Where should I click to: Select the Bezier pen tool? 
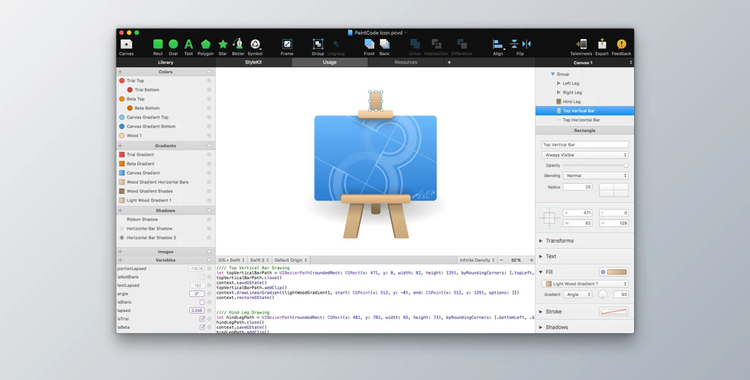tap(238, 47)
